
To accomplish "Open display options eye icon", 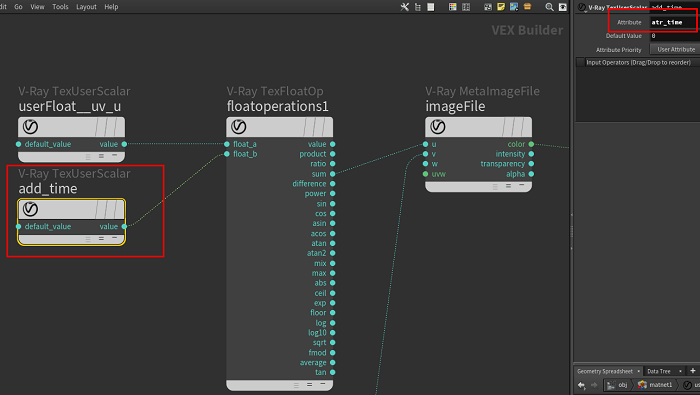I will point(563,7).
